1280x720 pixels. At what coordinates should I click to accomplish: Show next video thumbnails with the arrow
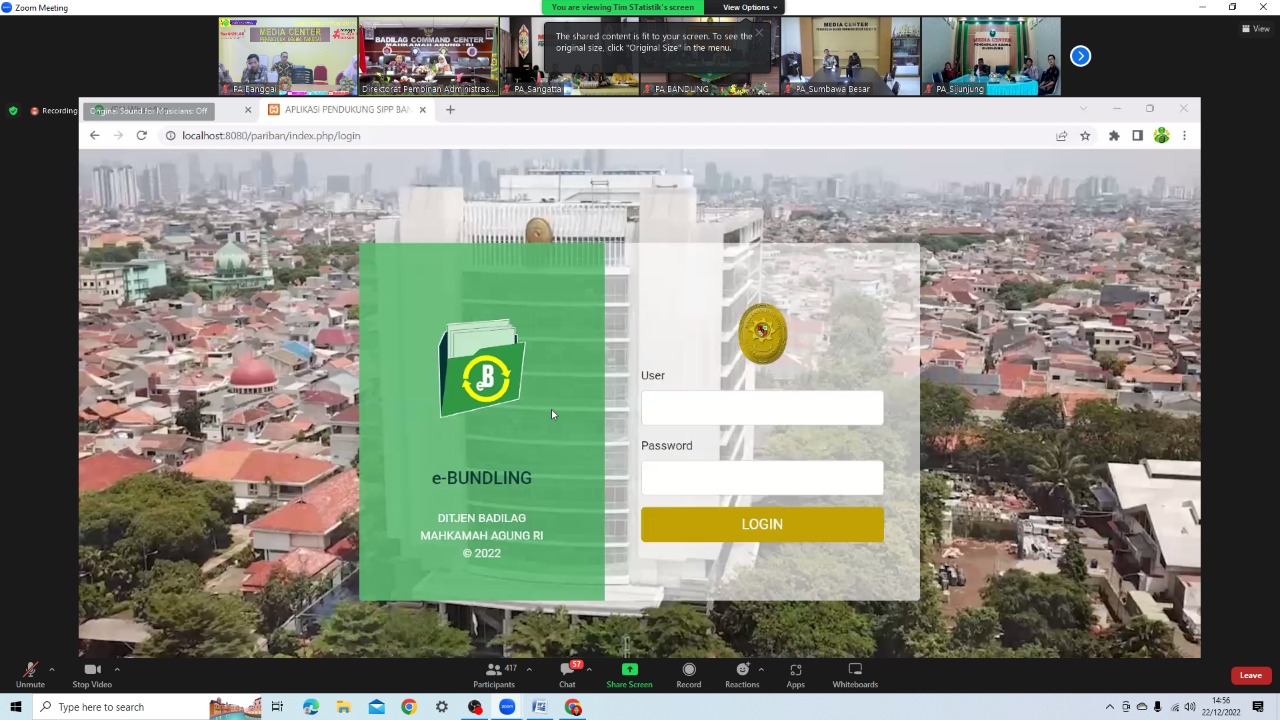click(1080, 56)
